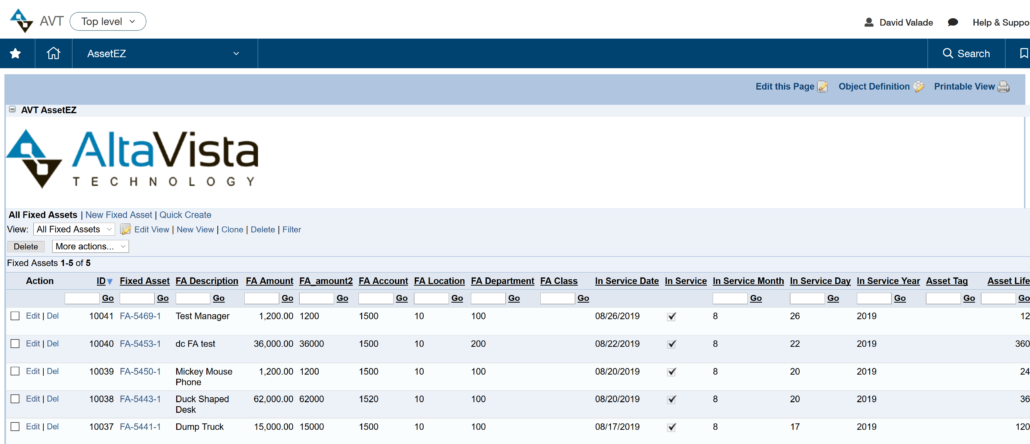This screenshot has height=444, width=1030.
Task: Click the ID filter input field
Action: [x=82, y=298]
